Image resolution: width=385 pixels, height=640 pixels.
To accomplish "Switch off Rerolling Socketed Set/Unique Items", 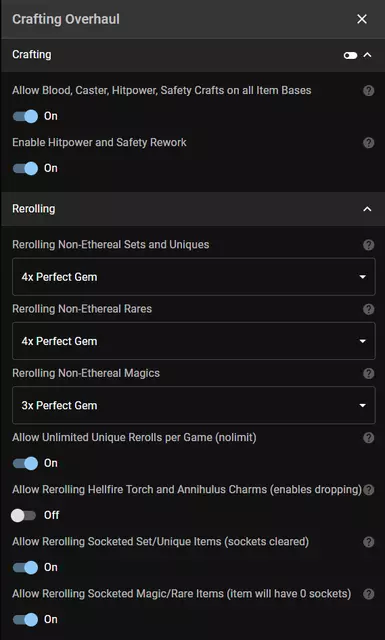I will tap(25, 567).
